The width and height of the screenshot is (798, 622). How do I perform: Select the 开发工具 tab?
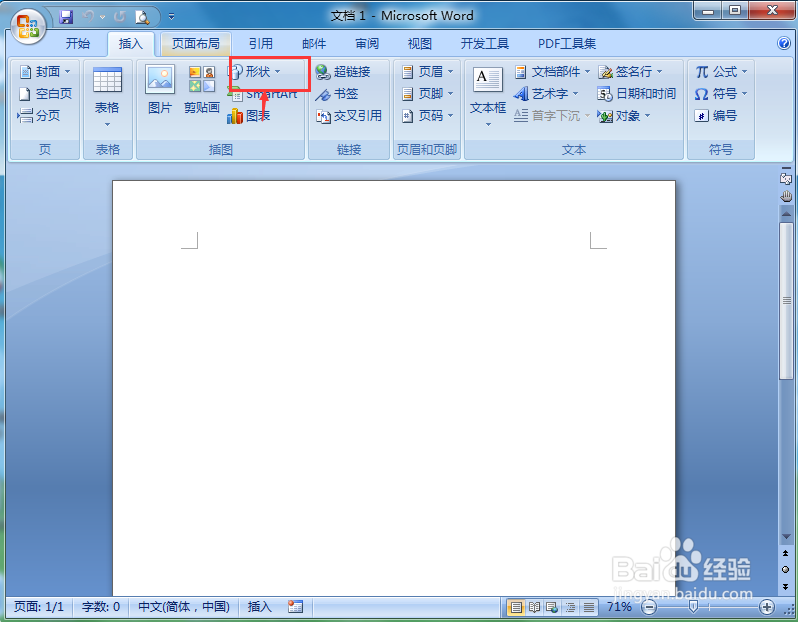click(484, 44)
